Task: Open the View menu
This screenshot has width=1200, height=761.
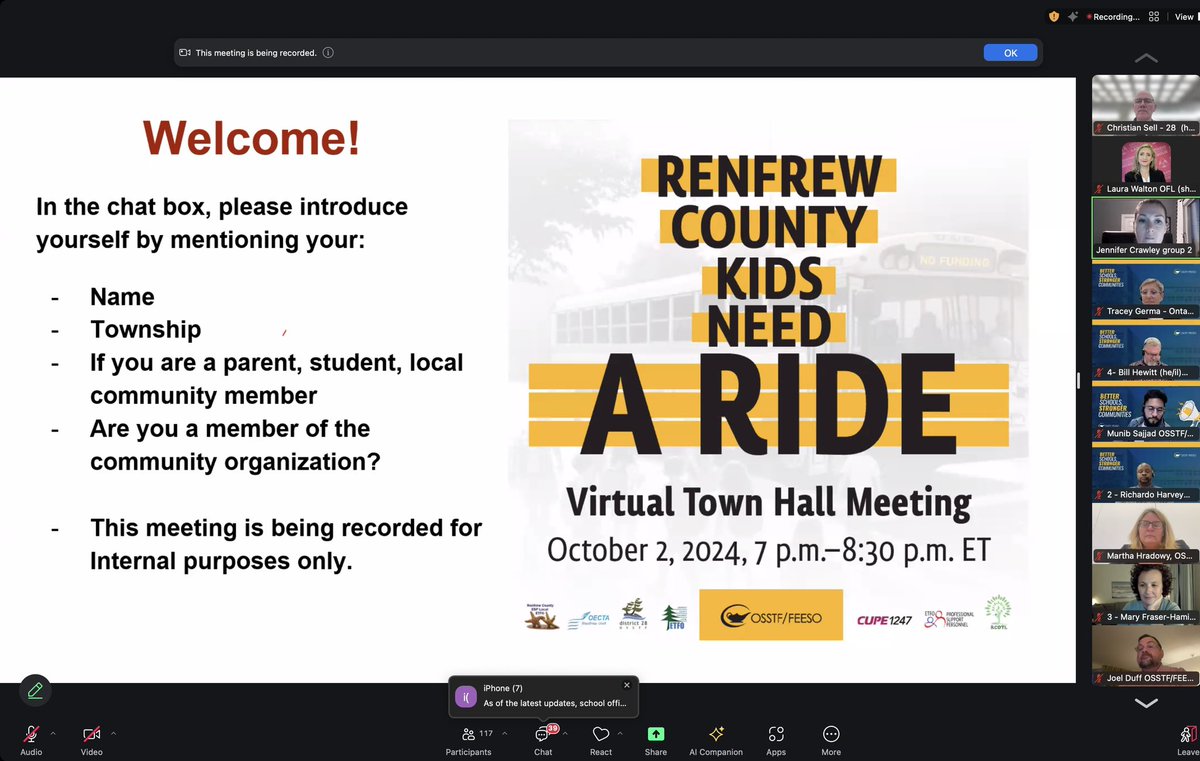Action: click(1185, 16)
